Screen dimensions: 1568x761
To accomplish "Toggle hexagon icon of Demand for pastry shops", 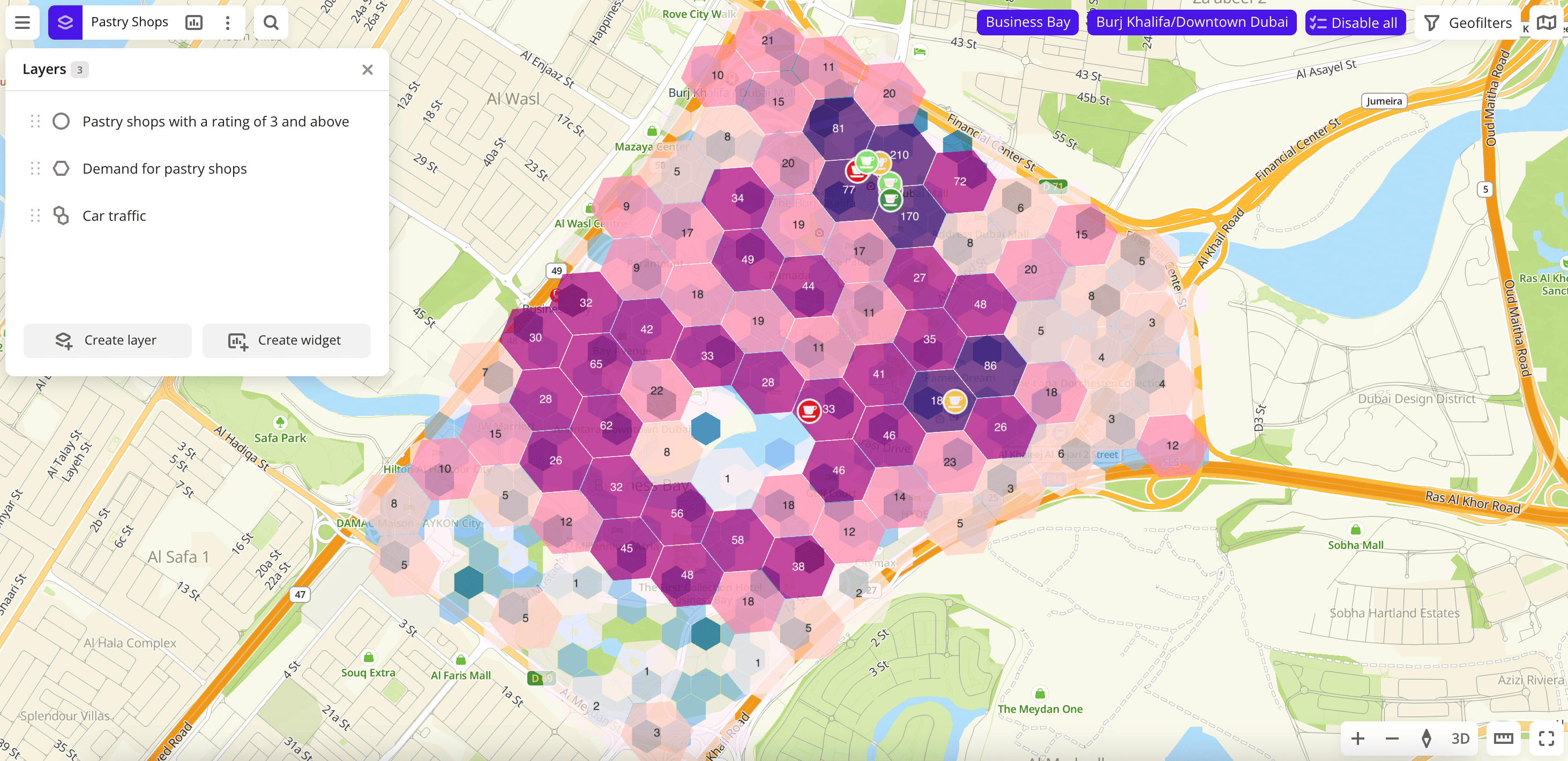I will (61, 168).
